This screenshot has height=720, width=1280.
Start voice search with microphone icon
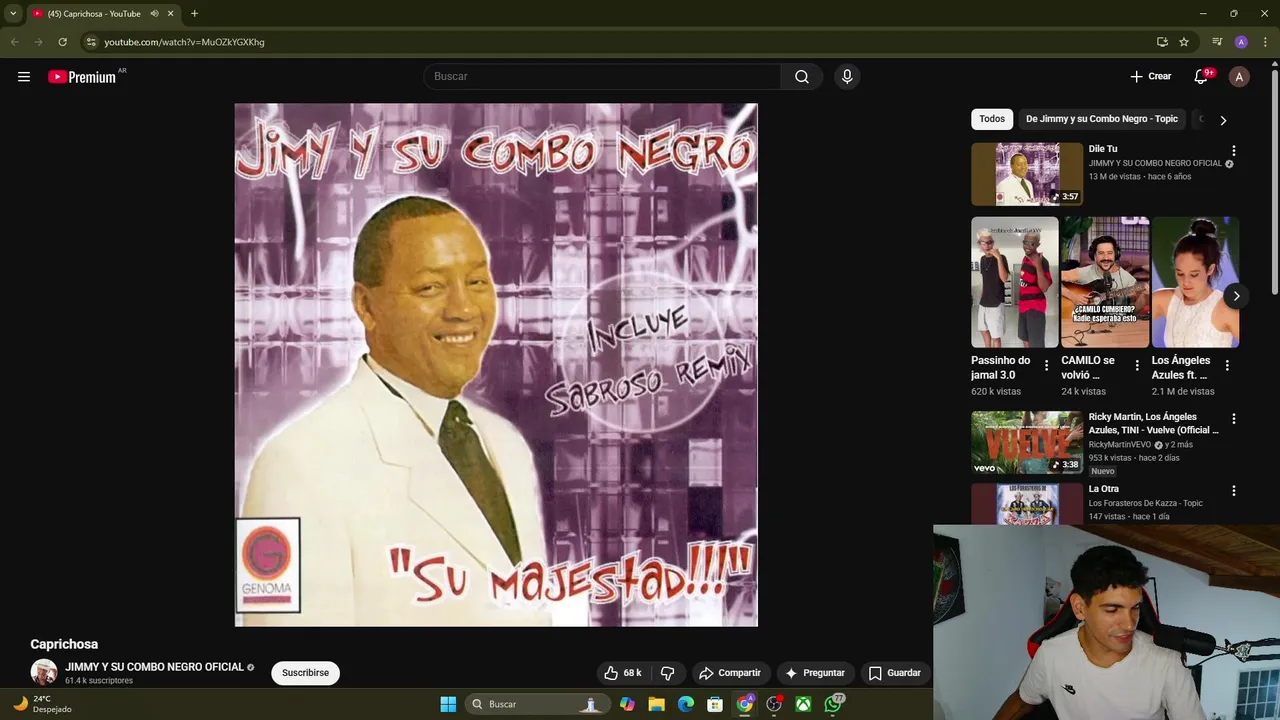pyautogui.click(x=847, y=77)
